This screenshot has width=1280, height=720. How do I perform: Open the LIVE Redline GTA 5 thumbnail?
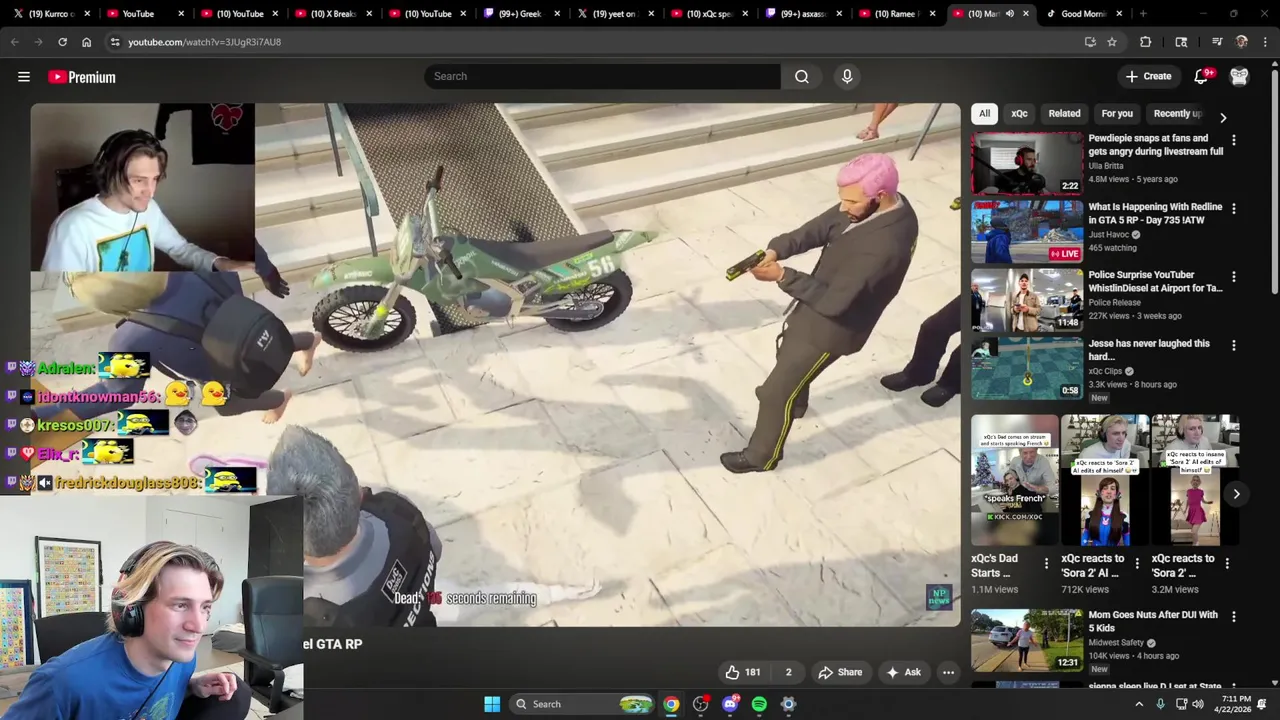[x=1027, y=231]
